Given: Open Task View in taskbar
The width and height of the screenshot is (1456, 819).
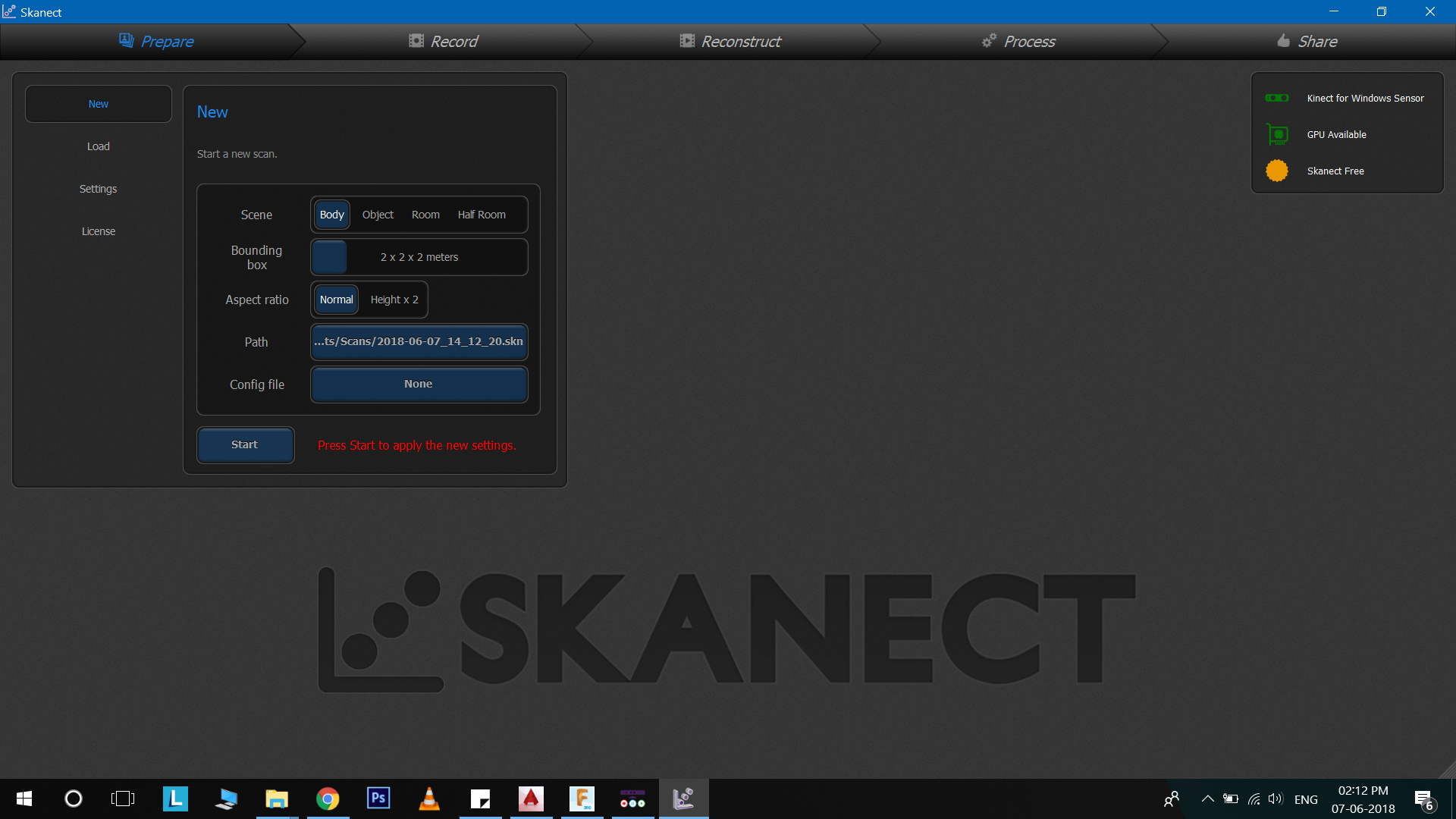Looking at the screenshot, I should pos(122,799).
